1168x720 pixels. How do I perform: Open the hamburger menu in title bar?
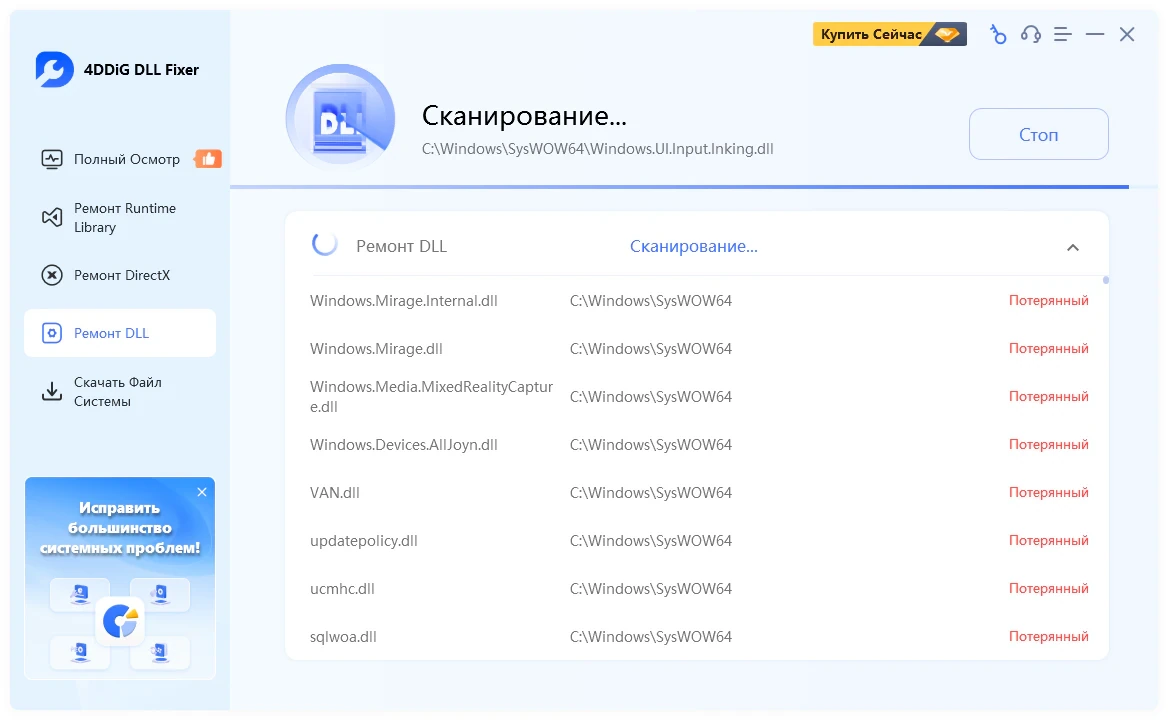(1063, 34)
